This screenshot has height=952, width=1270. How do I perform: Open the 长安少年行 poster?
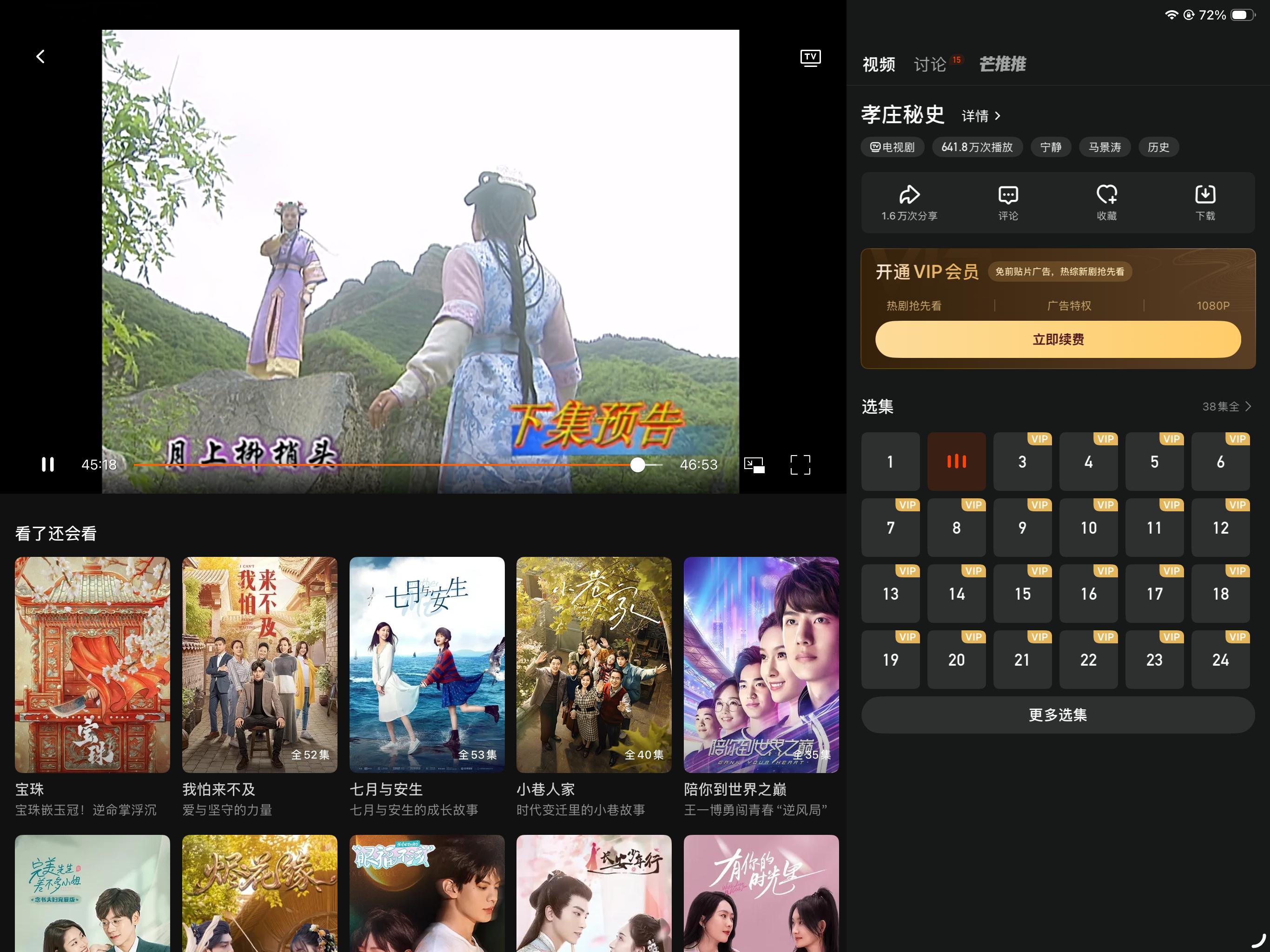tap(594, 893)
